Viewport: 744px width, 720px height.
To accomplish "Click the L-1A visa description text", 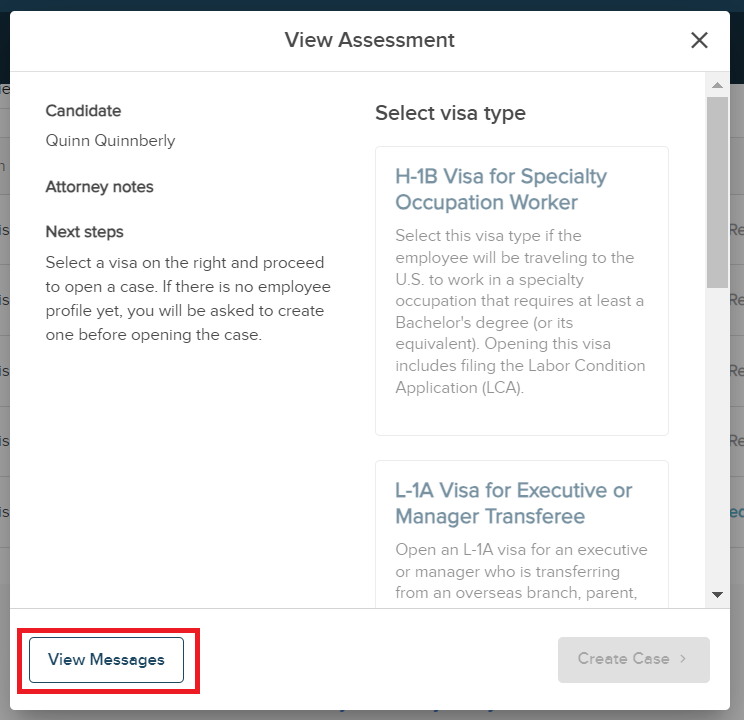I will tap(520, 572).
